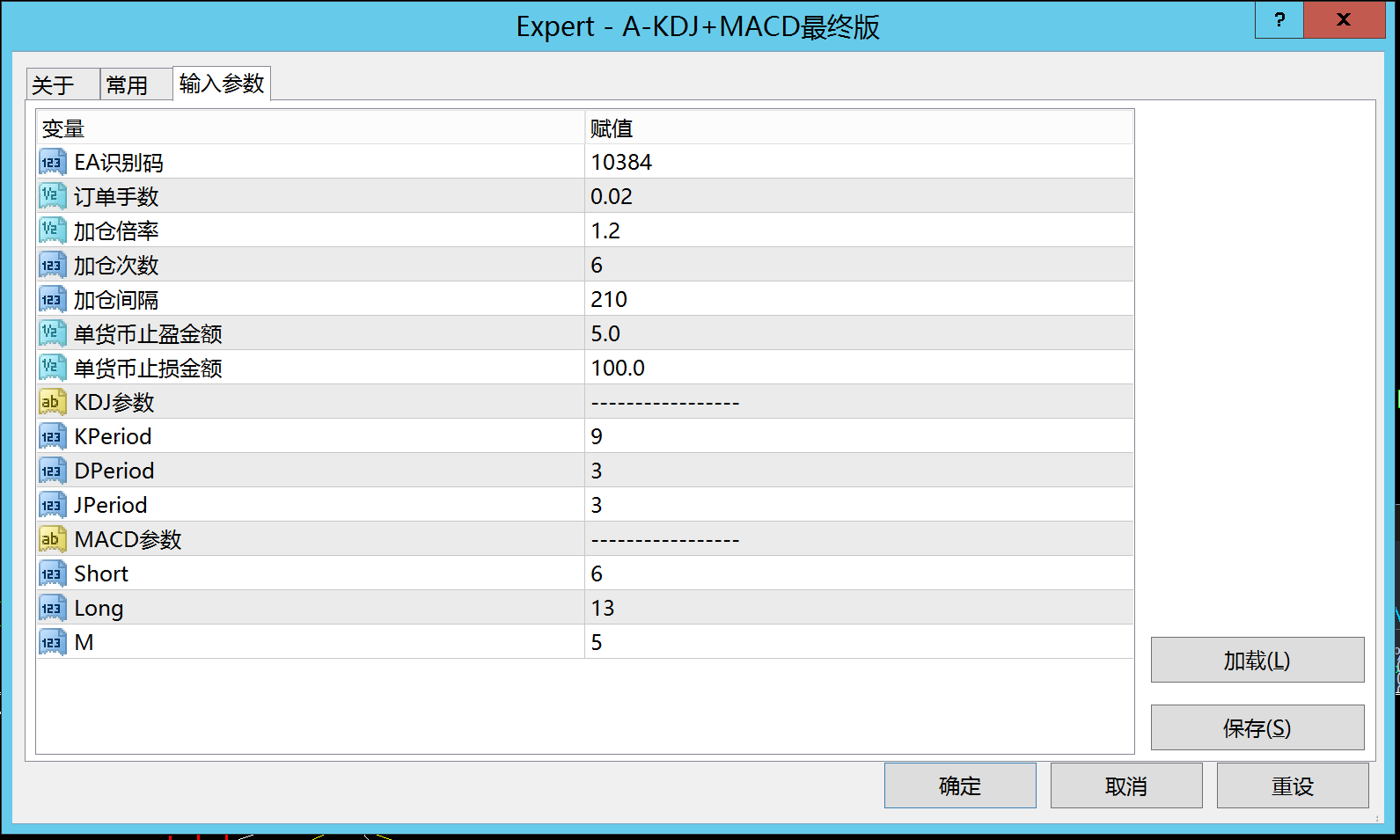The image size is (1400, 840).
Task: Select the KPeriod variable name
Action: point(113,436)
